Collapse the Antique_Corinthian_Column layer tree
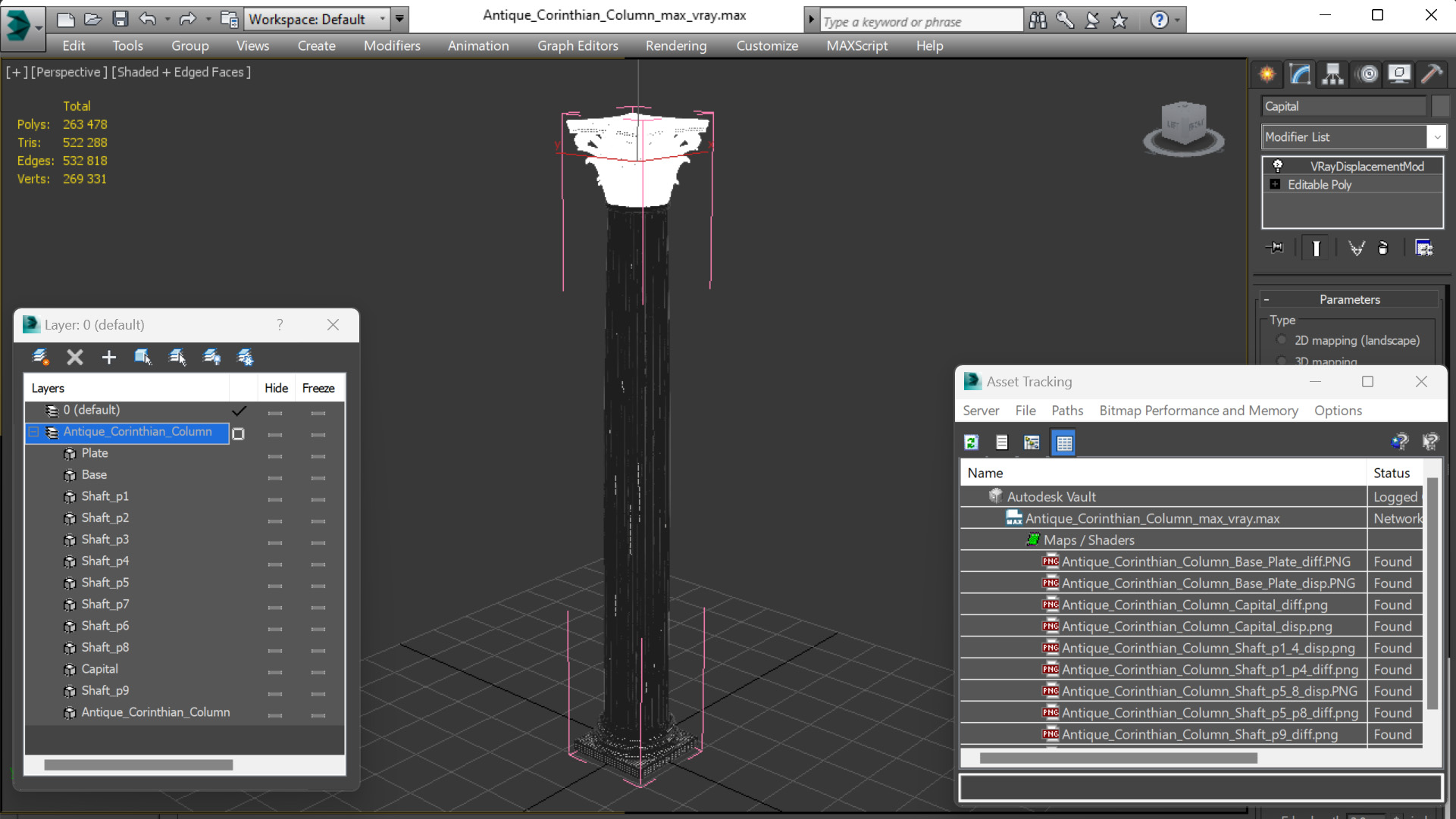 (34, 432)
